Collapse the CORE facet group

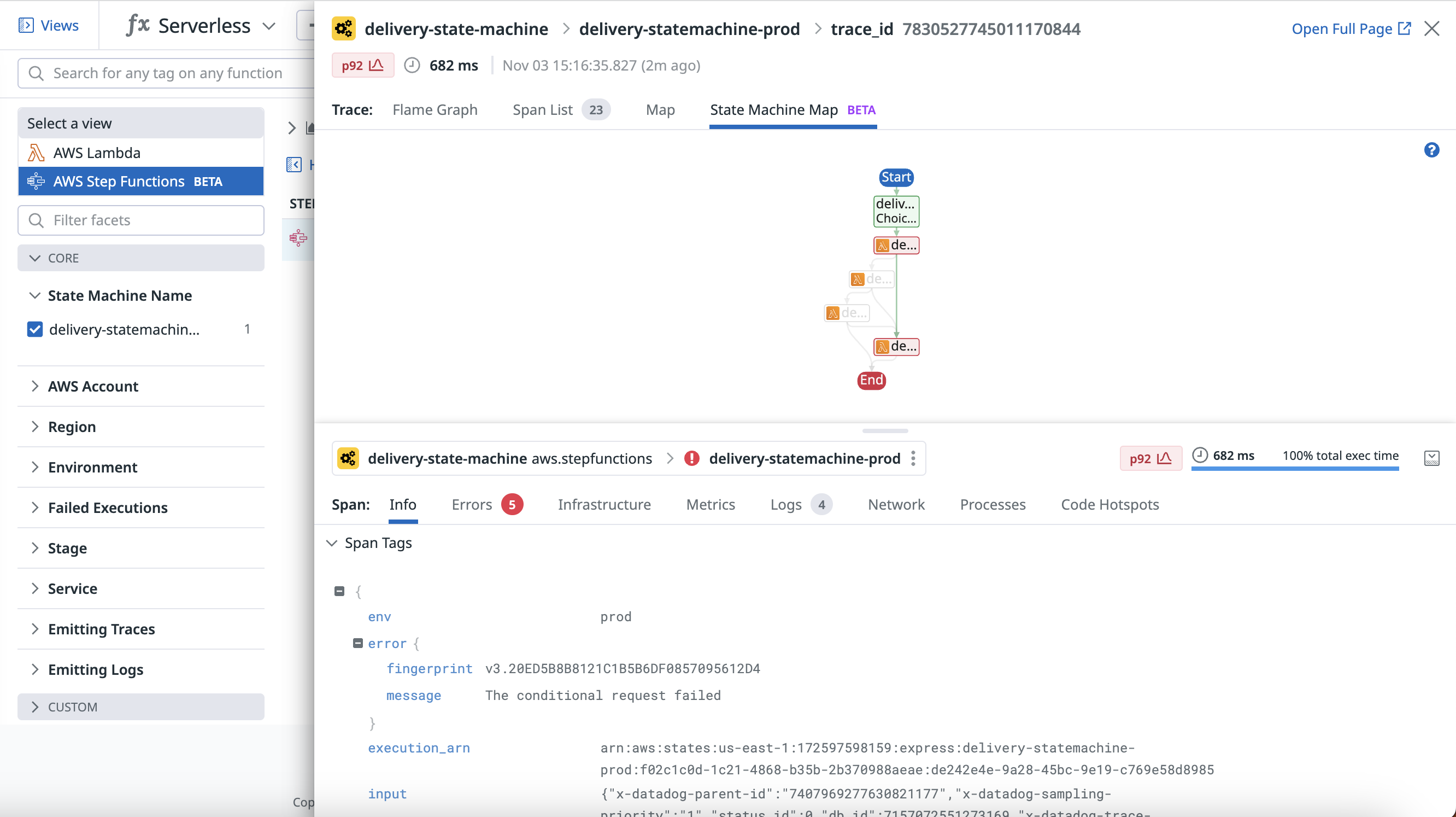(x=141, y=258)
